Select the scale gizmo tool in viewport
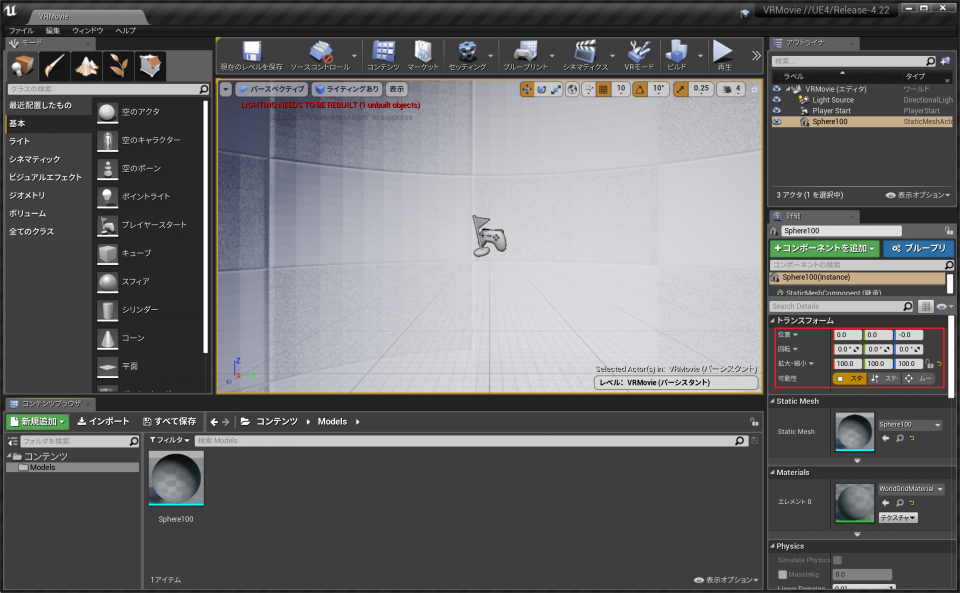Image resolution: width=960 pixels, height=593 pixels. point(556,89)
